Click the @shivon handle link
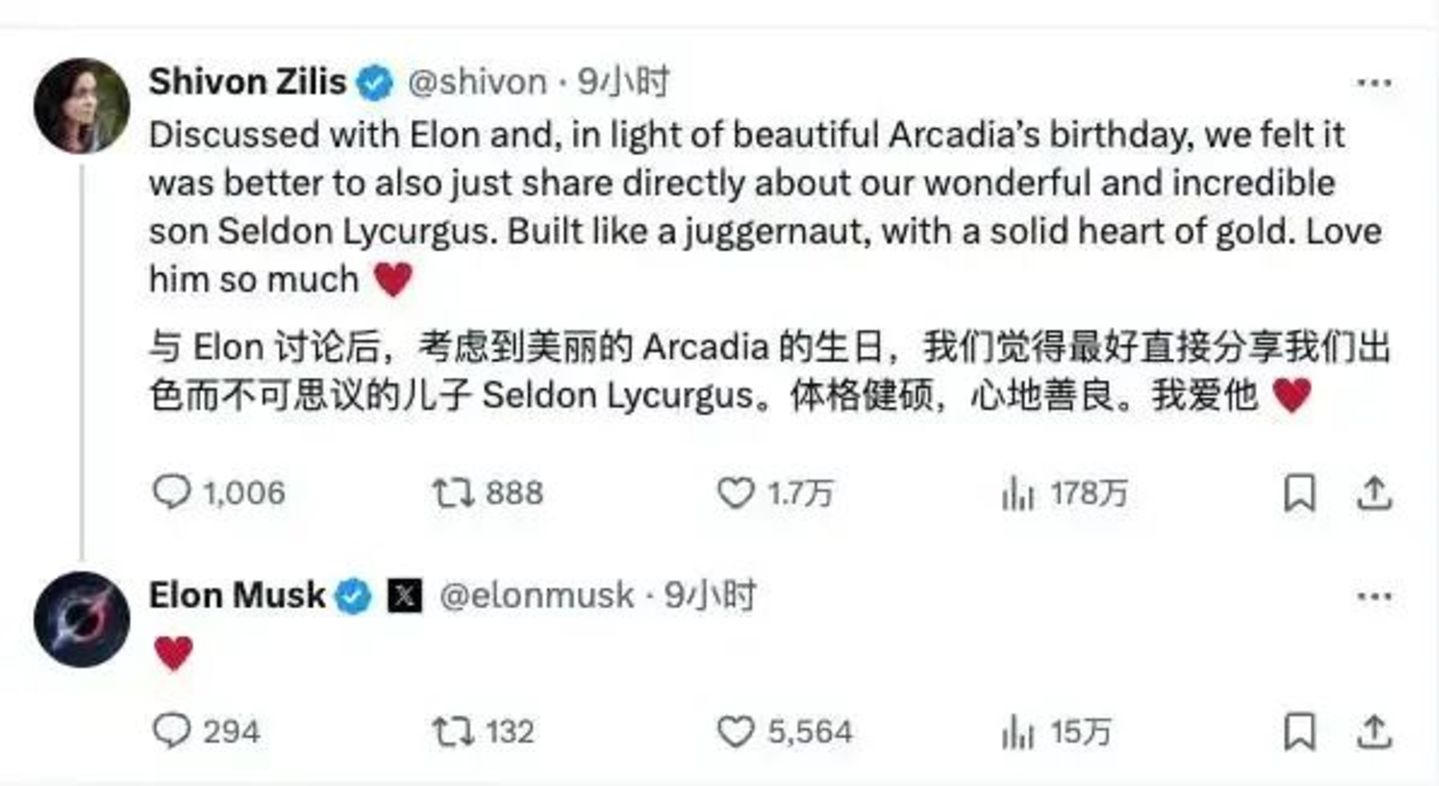This screenshot has height=786, width=1439. coord(477,82)
